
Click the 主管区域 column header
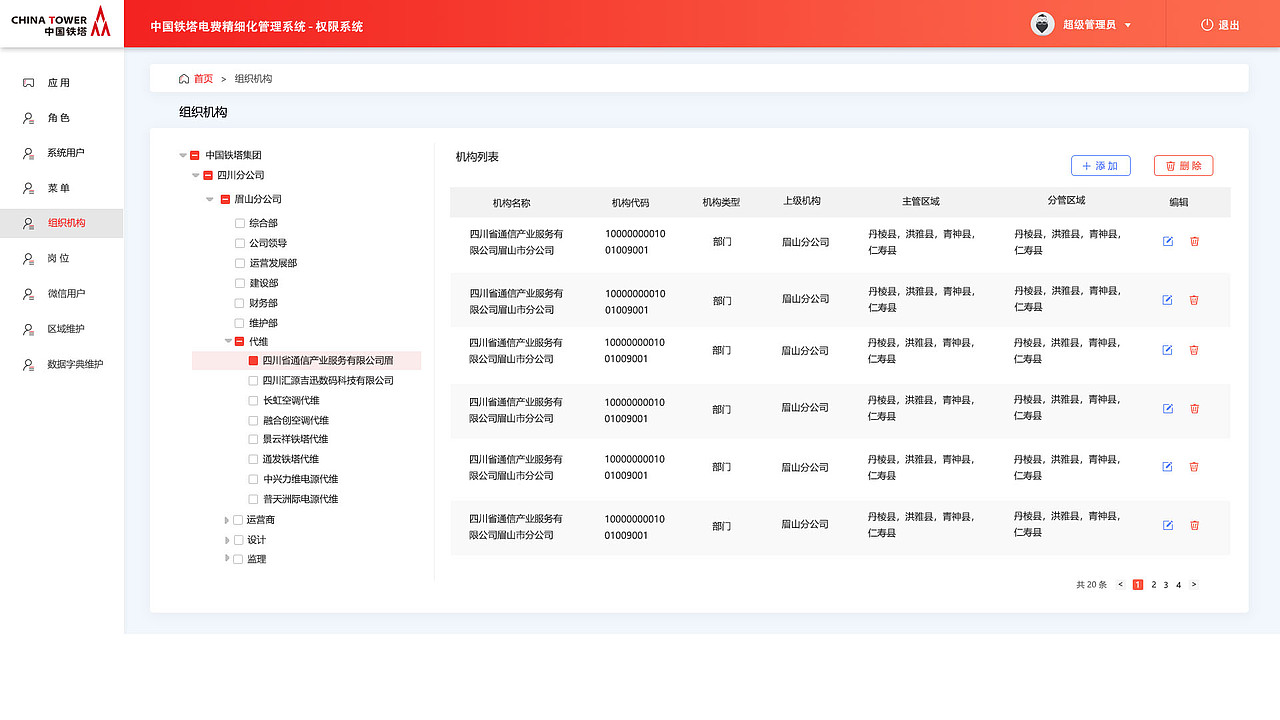921,202
